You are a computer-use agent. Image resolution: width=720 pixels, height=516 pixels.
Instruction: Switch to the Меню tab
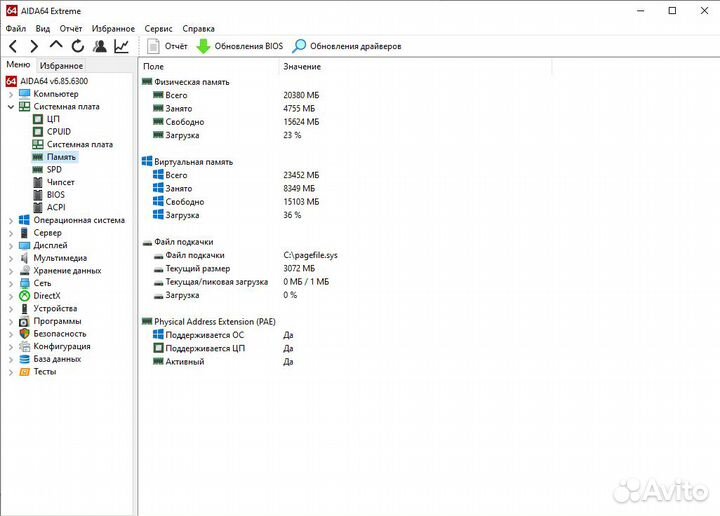18,65
